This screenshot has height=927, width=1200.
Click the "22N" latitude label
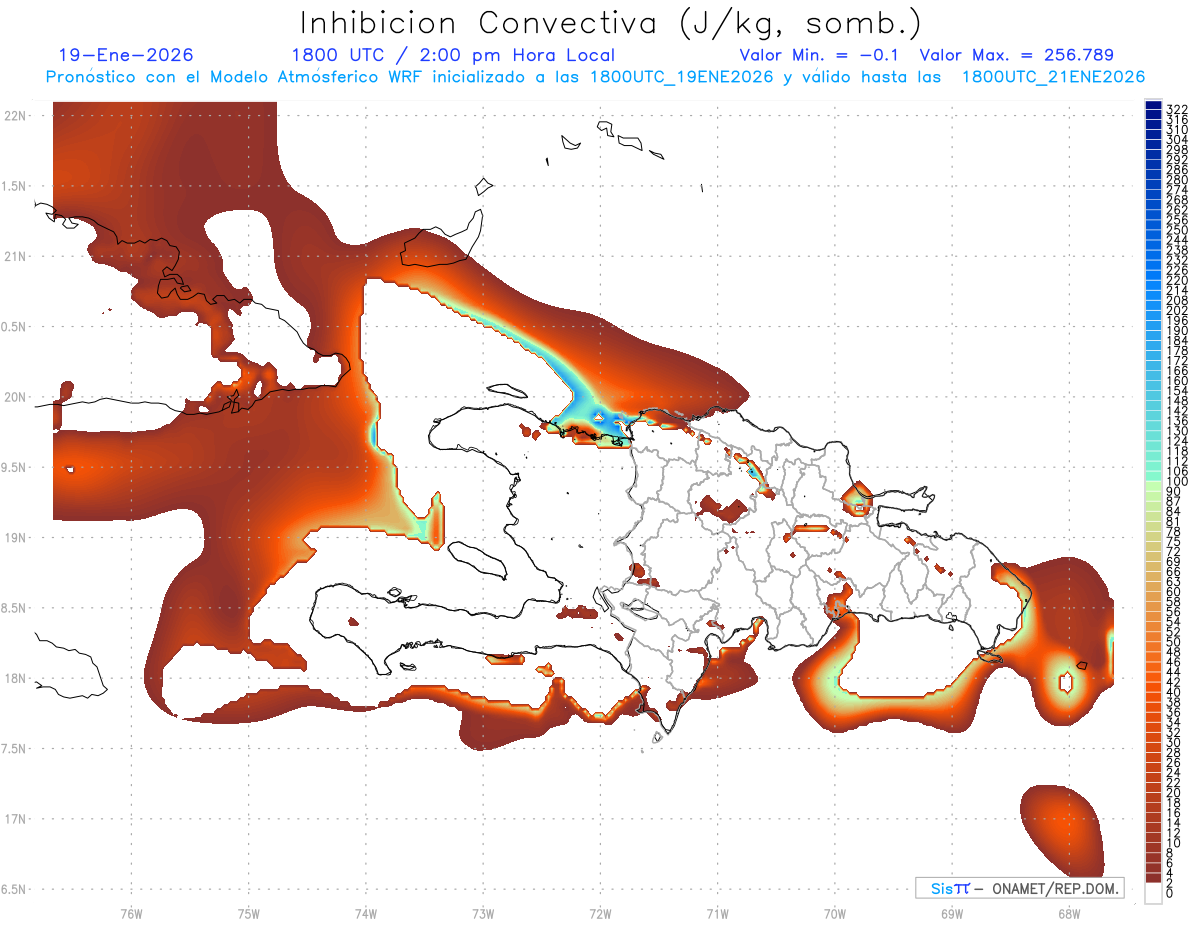(15, 116)
